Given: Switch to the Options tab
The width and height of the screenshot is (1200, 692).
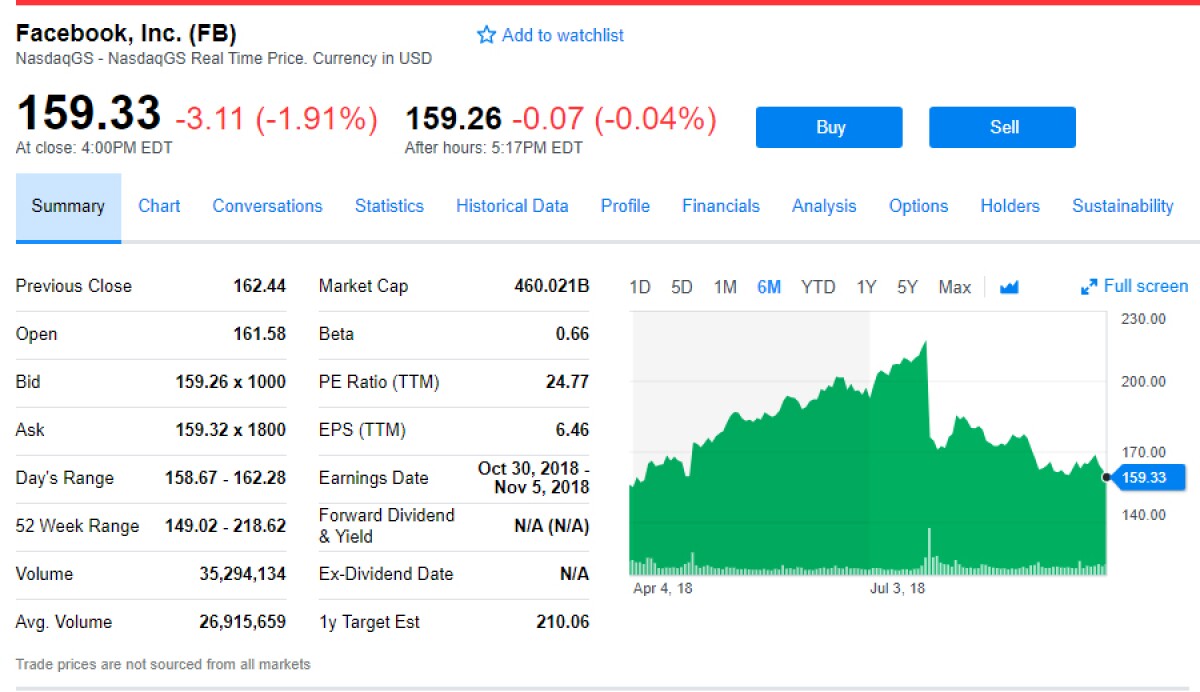Looking at the screenshot, I should click(918, 206).
